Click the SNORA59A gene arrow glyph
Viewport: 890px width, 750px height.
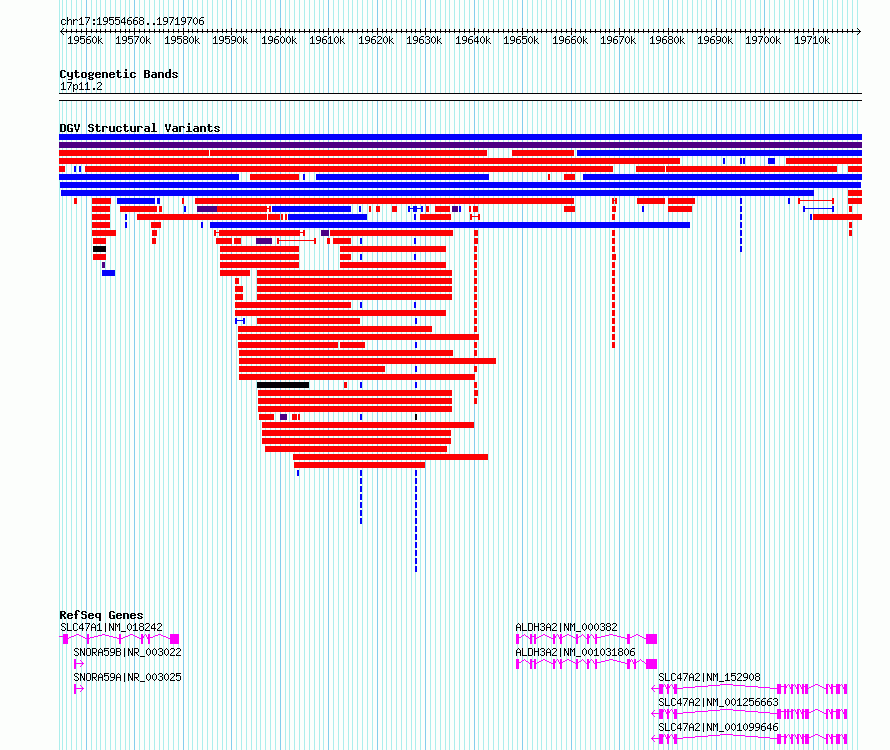pyautogui.click(x=79, y=689)
